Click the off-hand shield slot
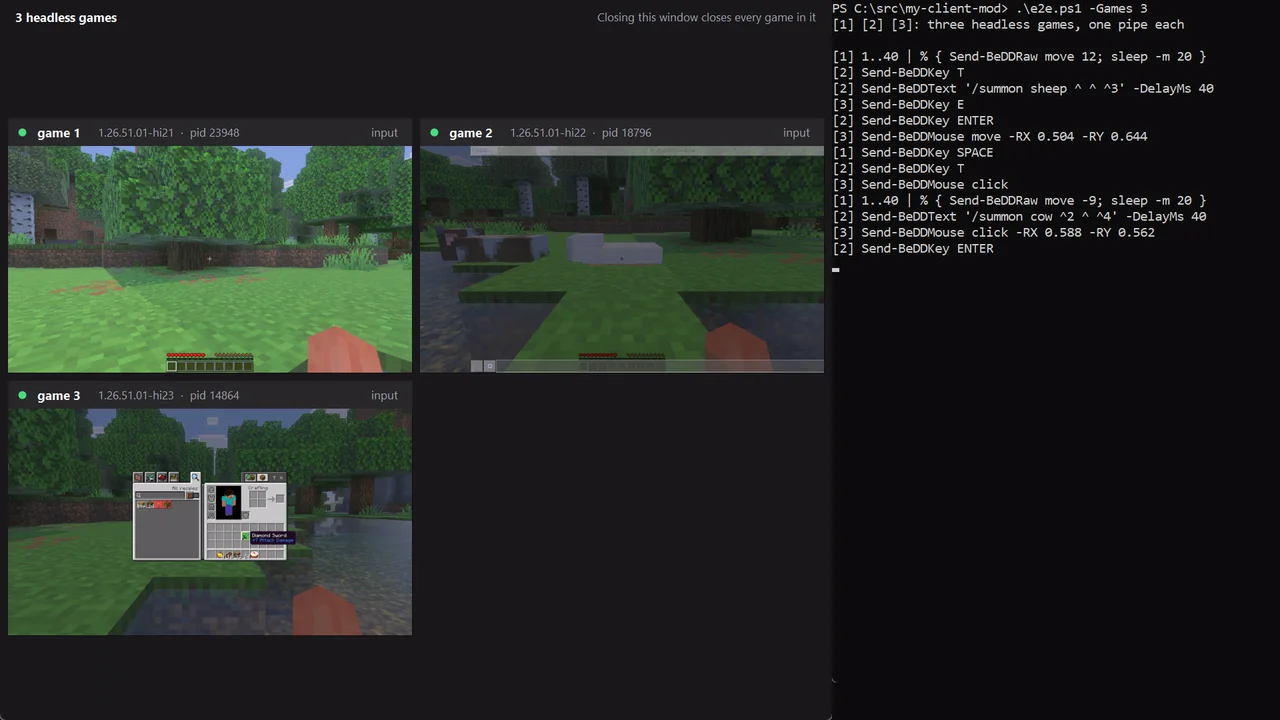Viewport: 1280px width, 720px height. point(245,516)
